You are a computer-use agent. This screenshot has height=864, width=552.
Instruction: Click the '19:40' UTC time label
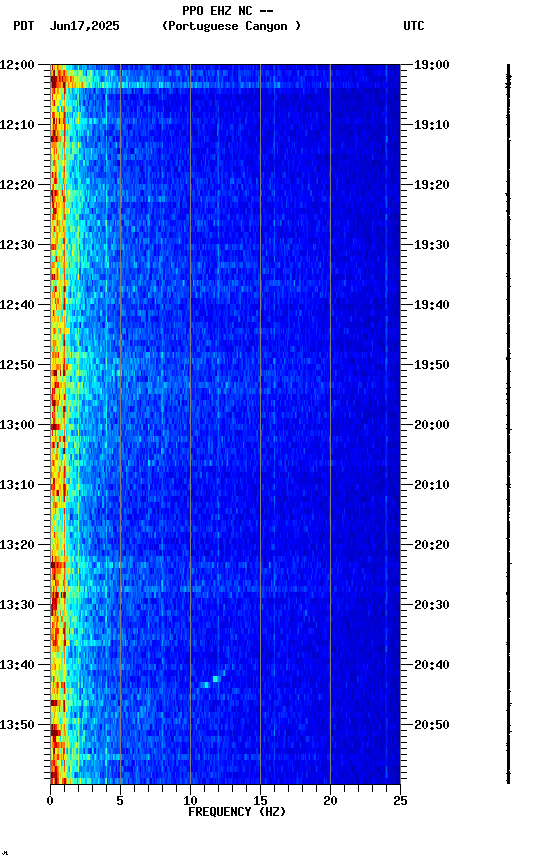pos(432,305)
